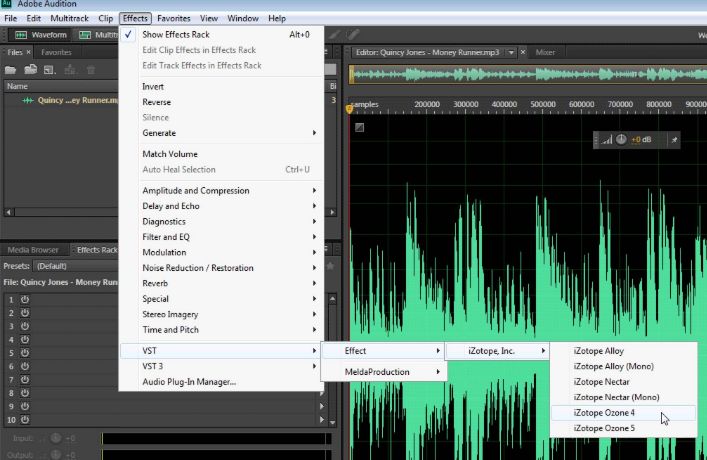The image size is (707, 460).
Task: Expand the Reverb submenu
Action: 221,283
